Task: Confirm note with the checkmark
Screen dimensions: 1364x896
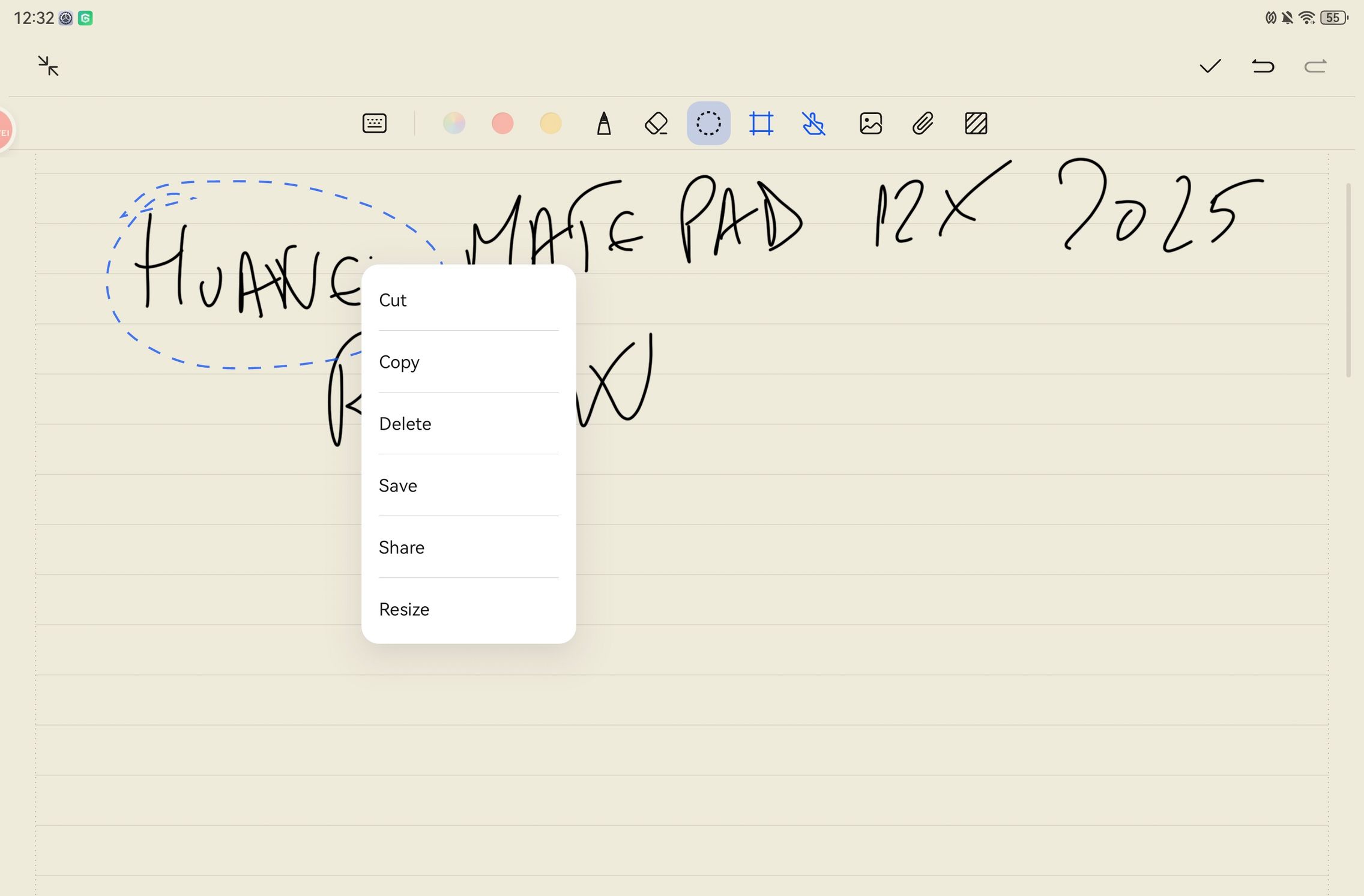Action: pyautogui.click(x=1210, y=66)
